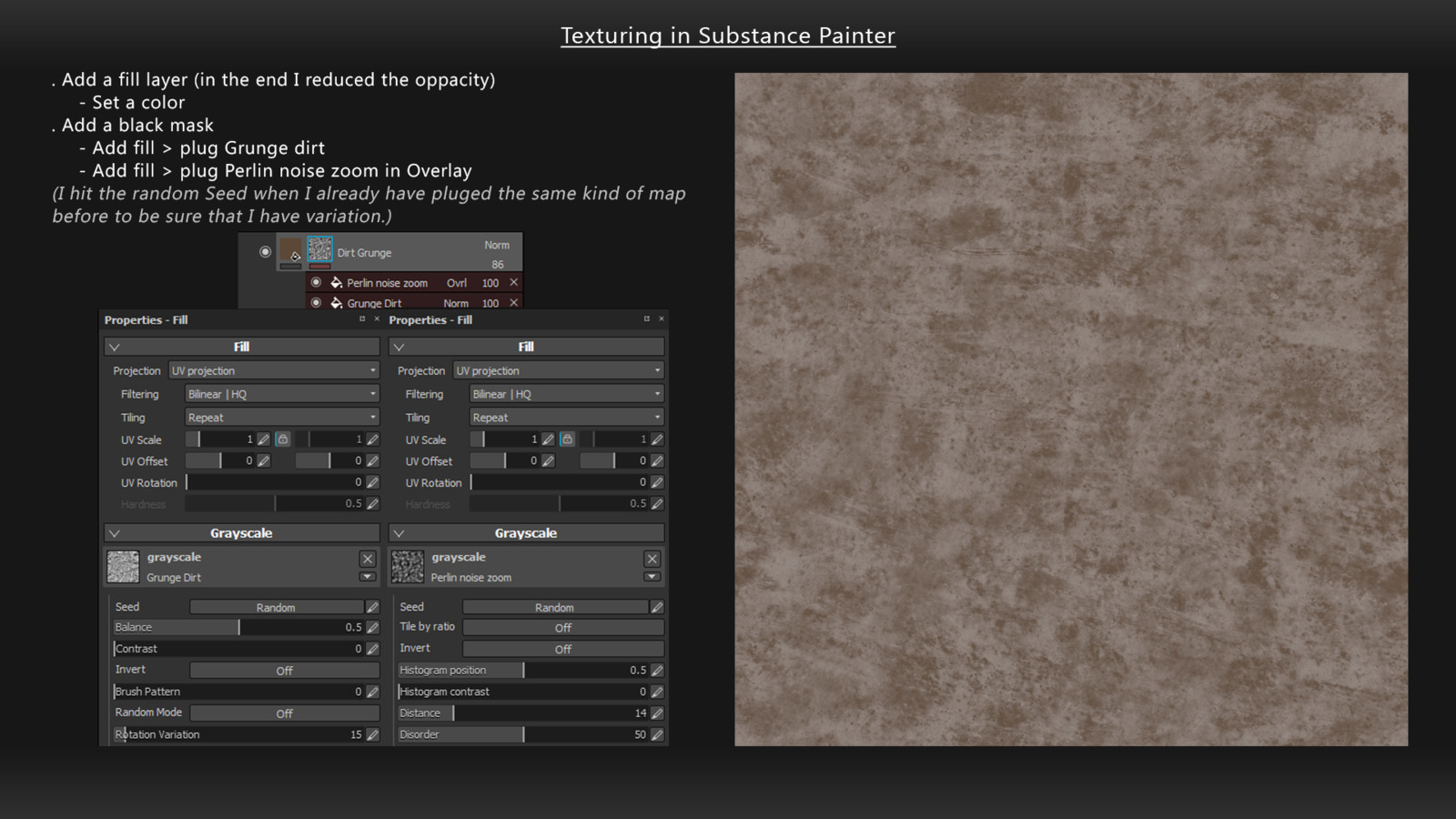Click the pencil icon beside Distance value 14

pyautogui.click(x=657, y=713)
